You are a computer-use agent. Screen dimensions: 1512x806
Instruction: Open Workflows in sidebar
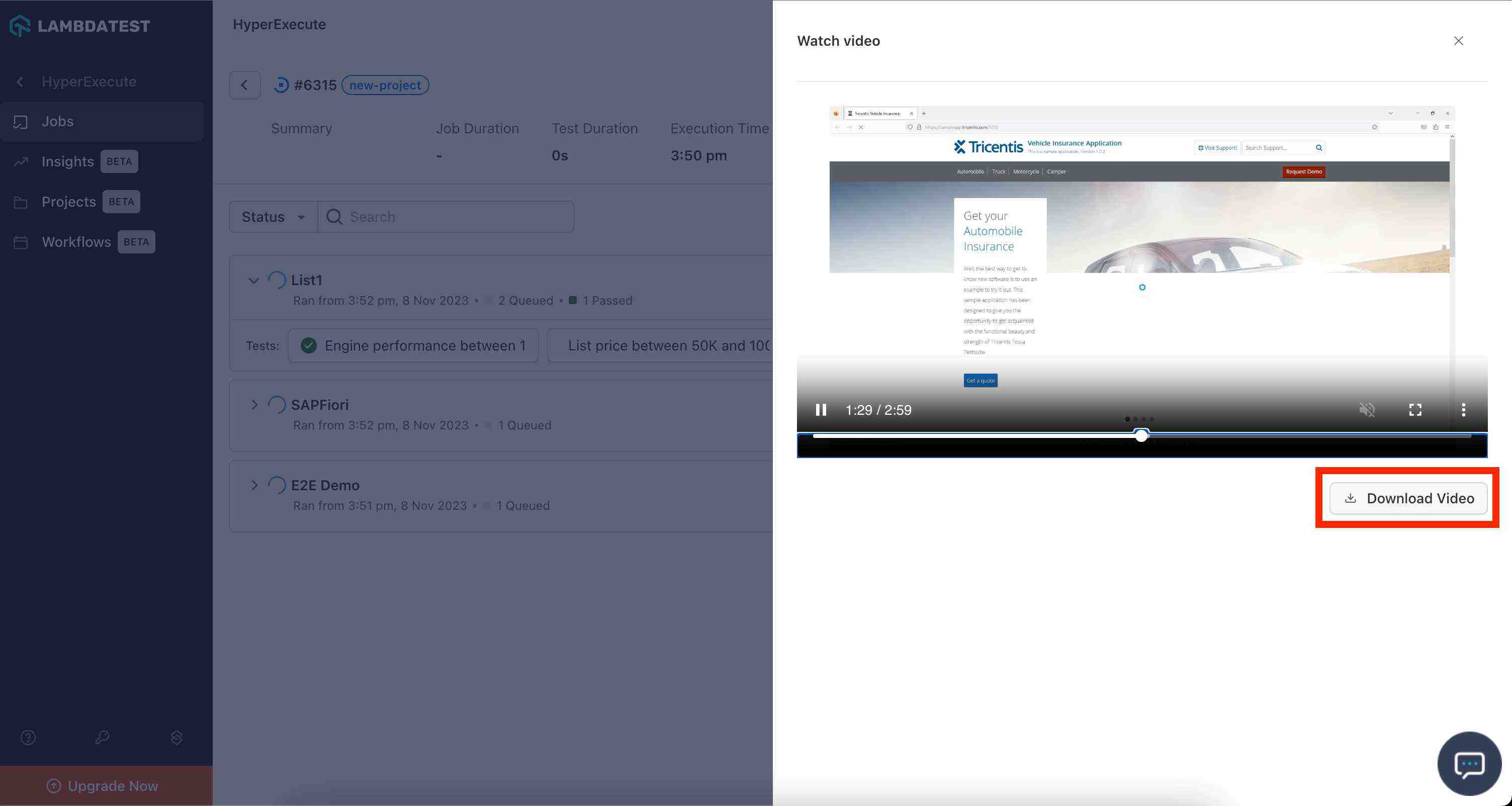coord(76,242)
